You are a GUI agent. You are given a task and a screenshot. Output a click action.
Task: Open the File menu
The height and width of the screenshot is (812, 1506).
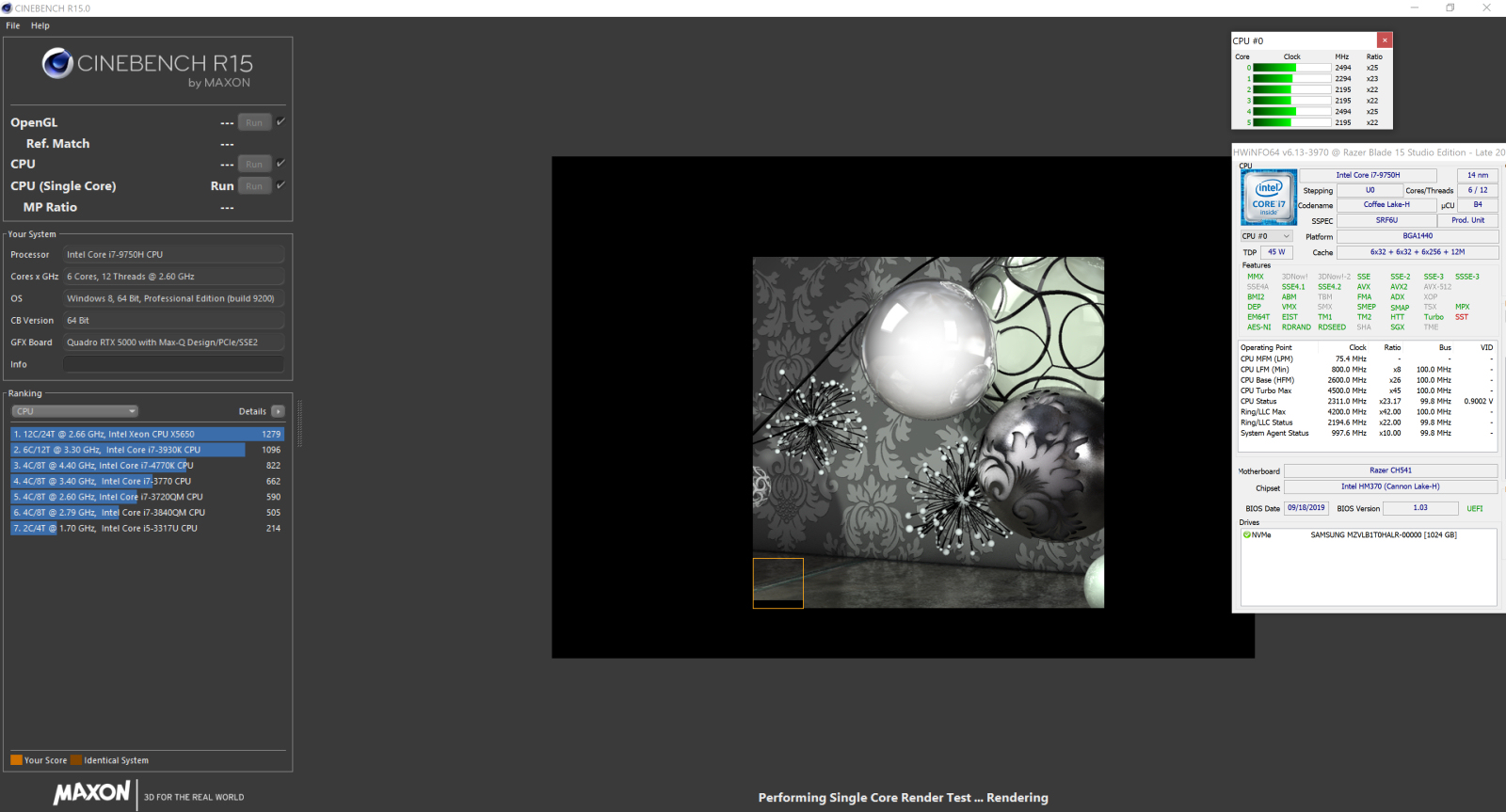(13, 25)
